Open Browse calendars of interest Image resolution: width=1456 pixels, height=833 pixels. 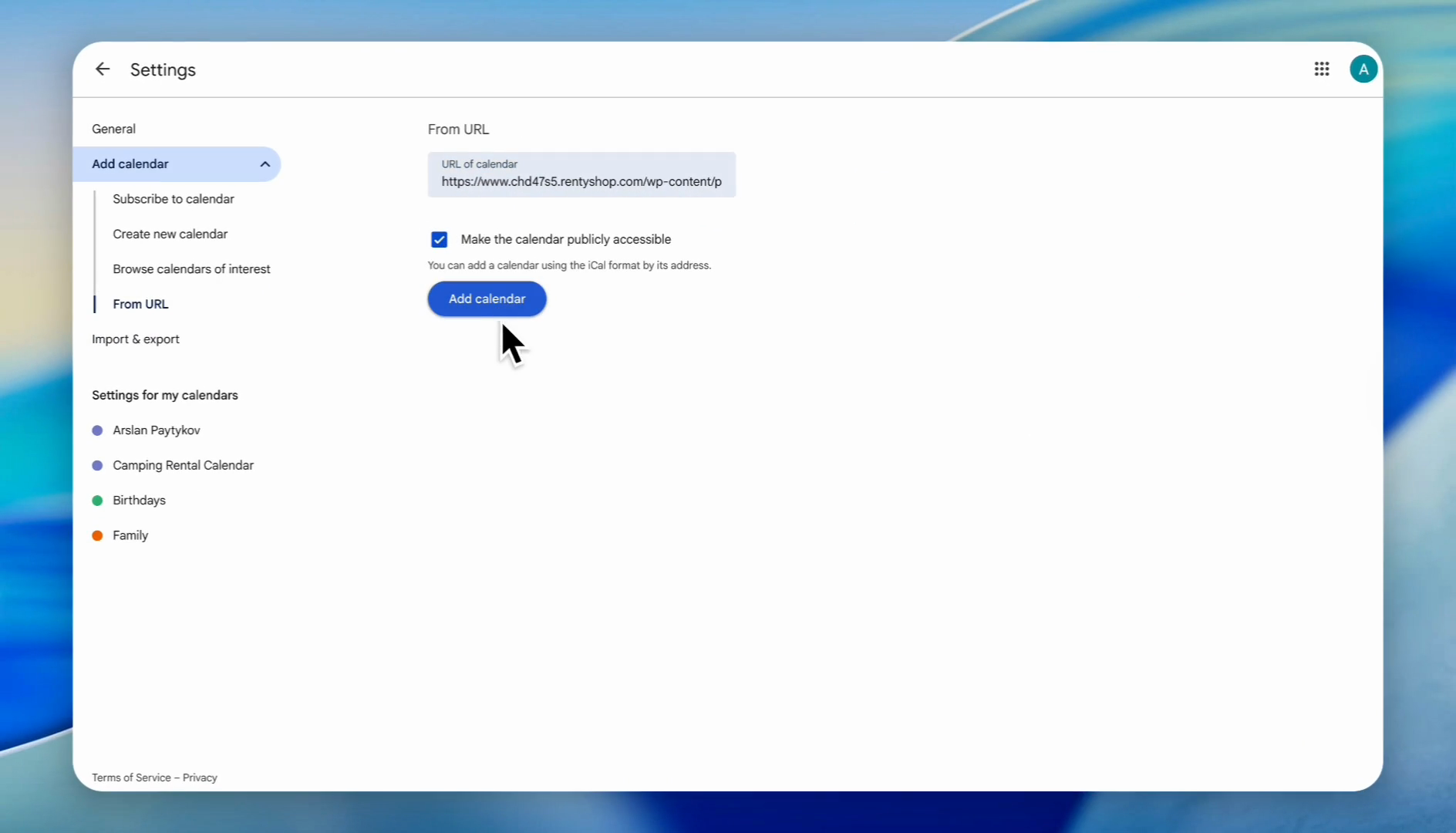tap(191, 268)
